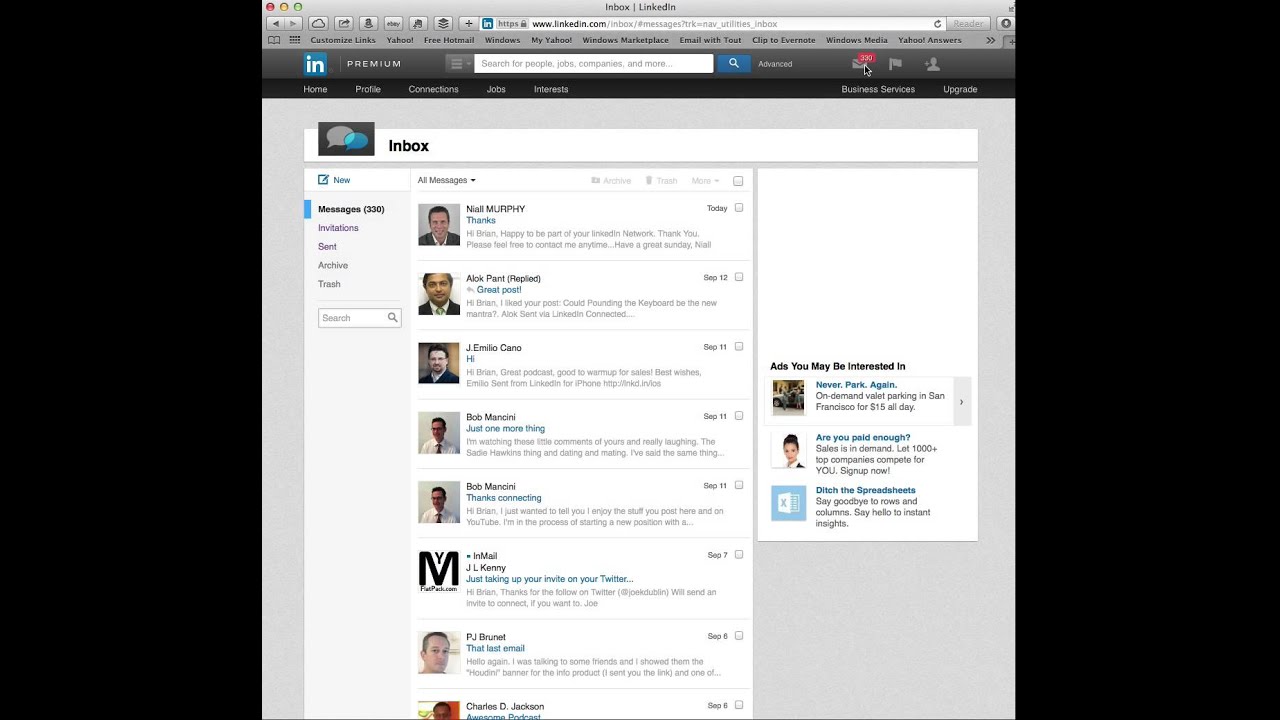Click the Amazon toolbar icon
Screen dimensions: 1280x720
pos(368,23)
